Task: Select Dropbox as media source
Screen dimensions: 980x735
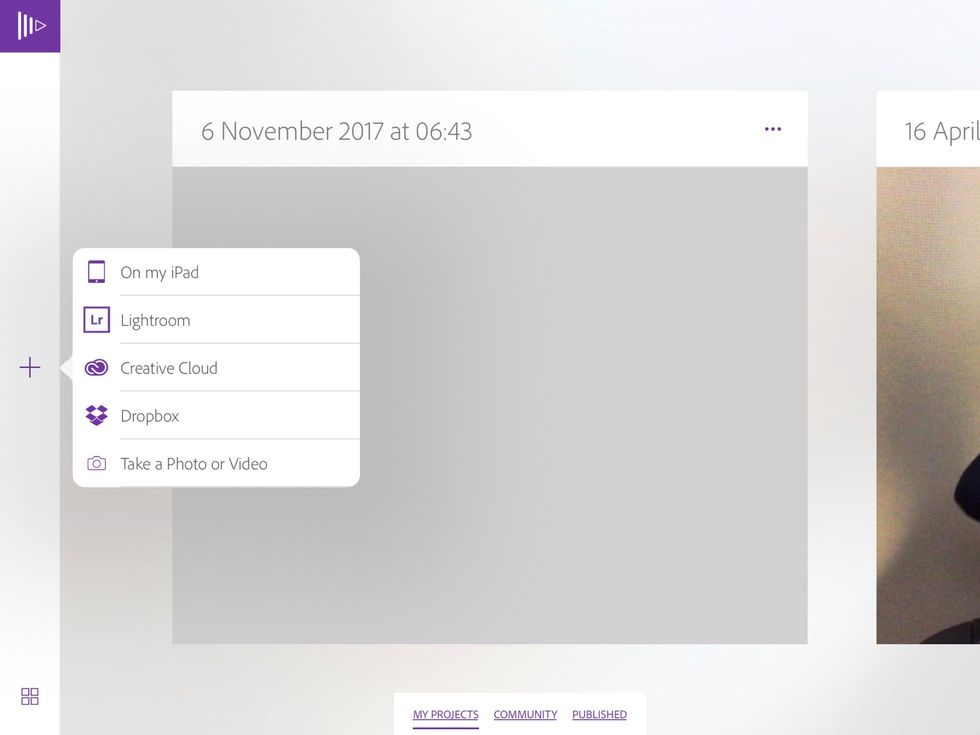Action: (216, 416)
